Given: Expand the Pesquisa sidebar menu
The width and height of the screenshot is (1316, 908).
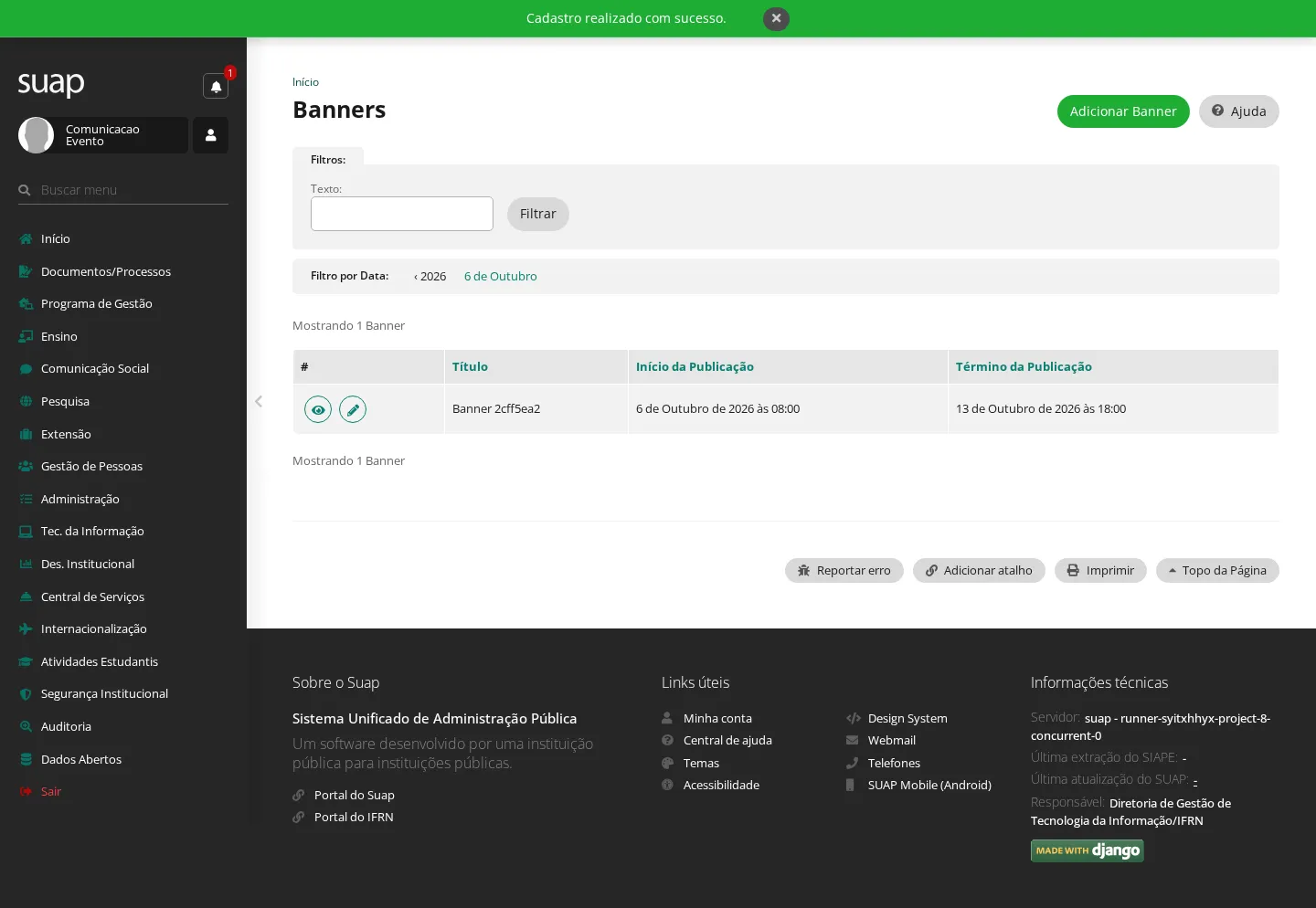Looking at the screenshot, I should tap(123, 401).
